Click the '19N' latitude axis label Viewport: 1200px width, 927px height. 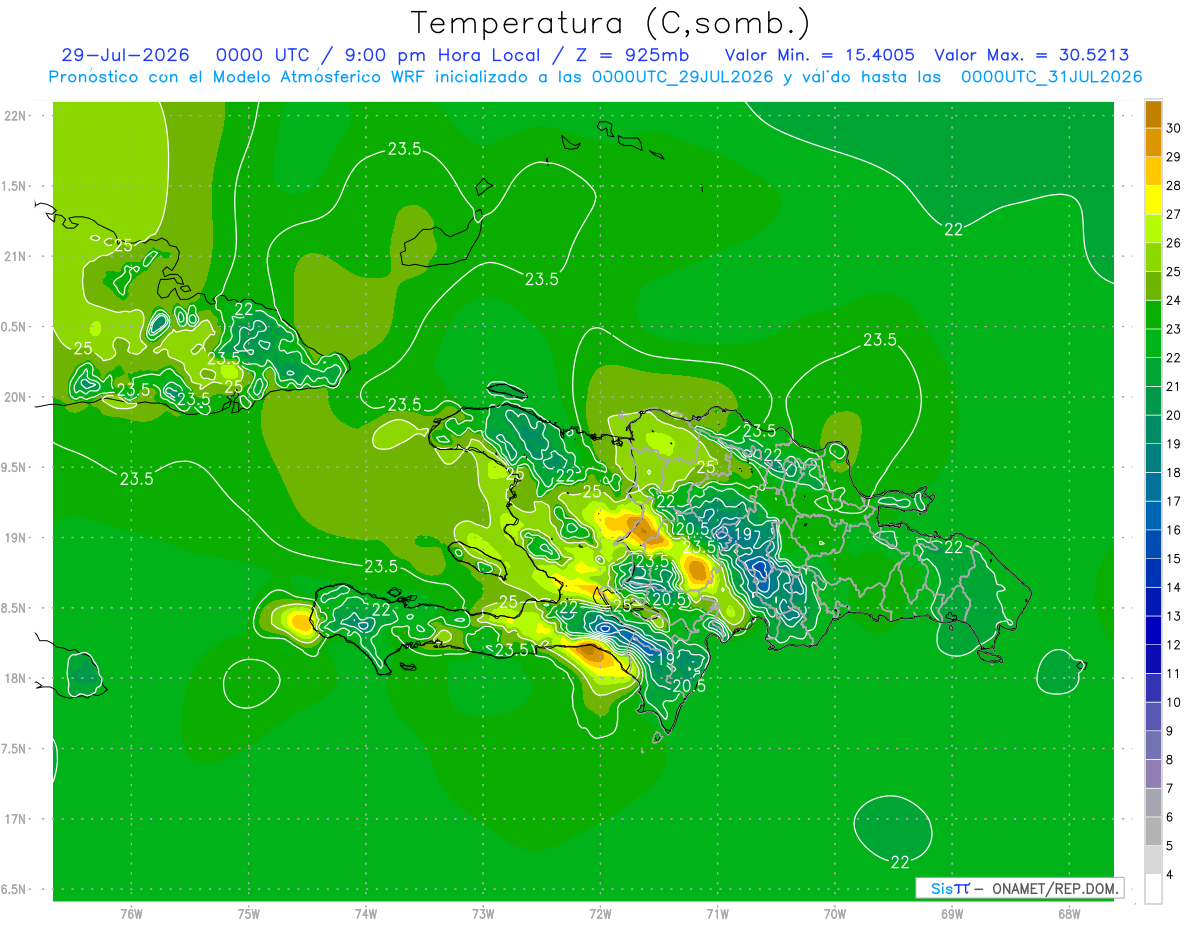(x=15, y=538)
